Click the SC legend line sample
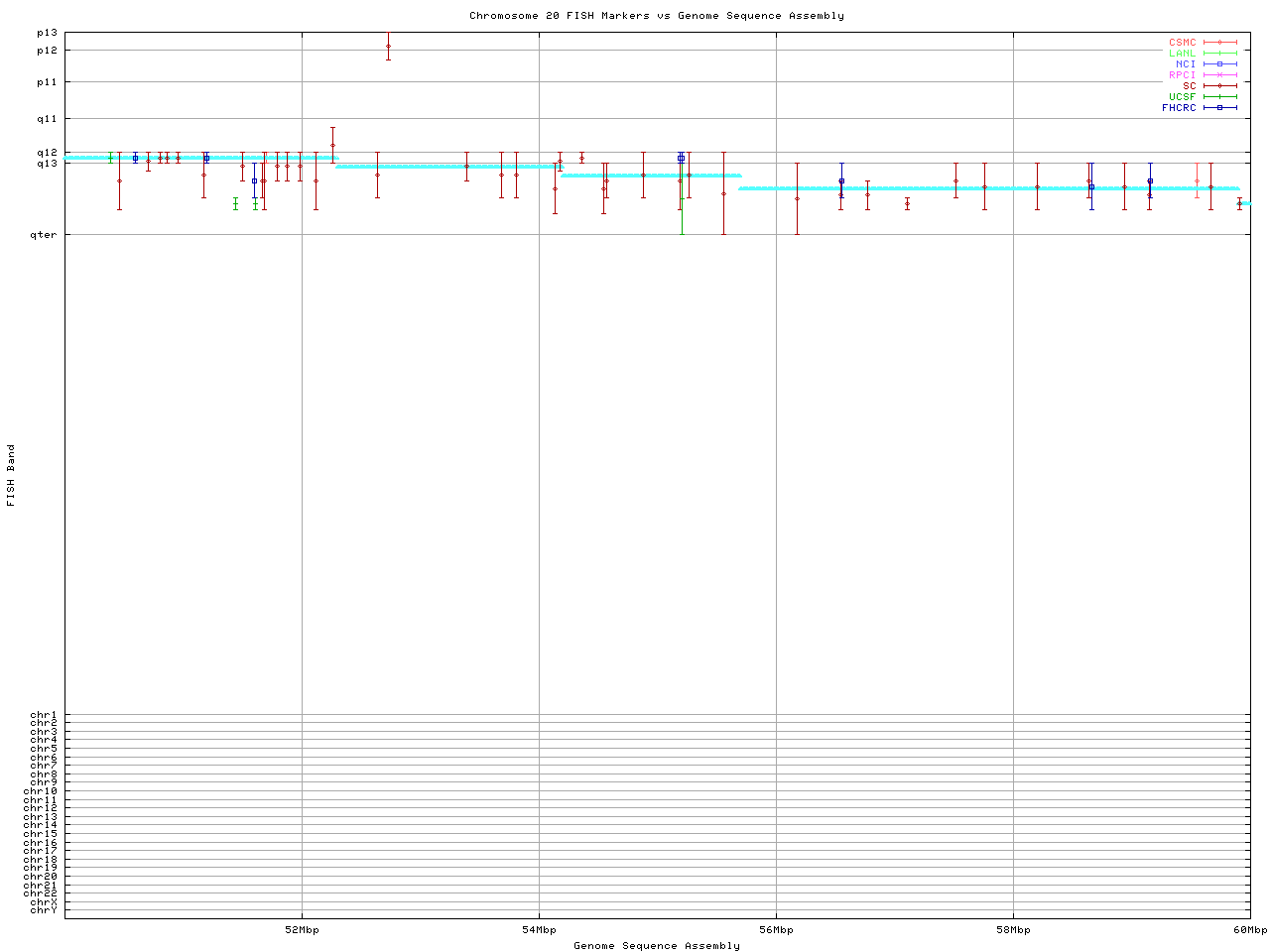The image size is (1270, 952). pyautogui.click(x=1219, y=86)
